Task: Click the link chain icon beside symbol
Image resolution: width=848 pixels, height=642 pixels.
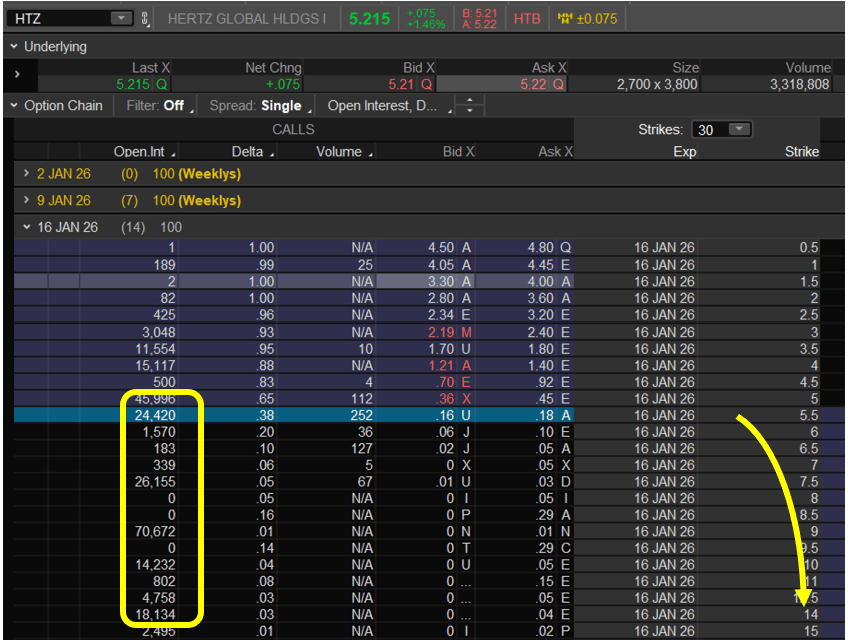Action: (x=145, y=19)
